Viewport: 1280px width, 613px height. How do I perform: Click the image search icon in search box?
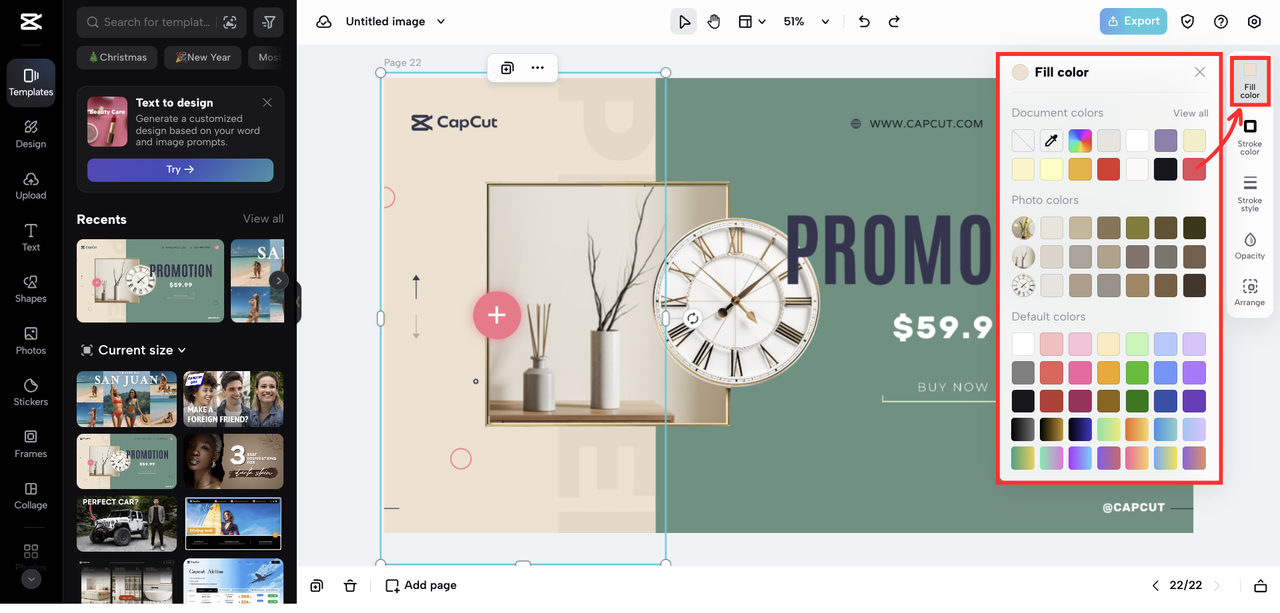coord(230,21)
